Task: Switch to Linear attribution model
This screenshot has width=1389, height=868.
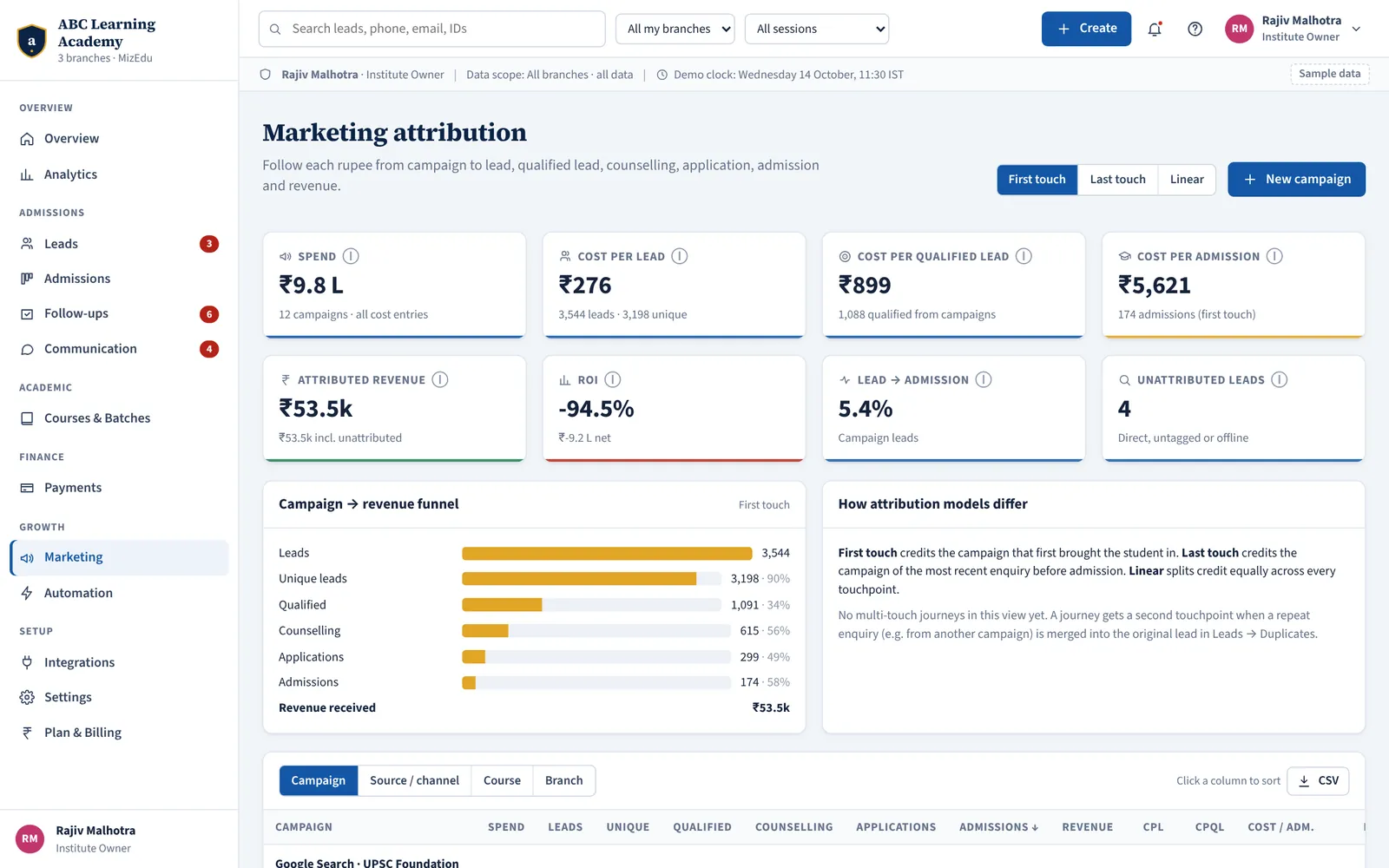Action: point(1187,180)
